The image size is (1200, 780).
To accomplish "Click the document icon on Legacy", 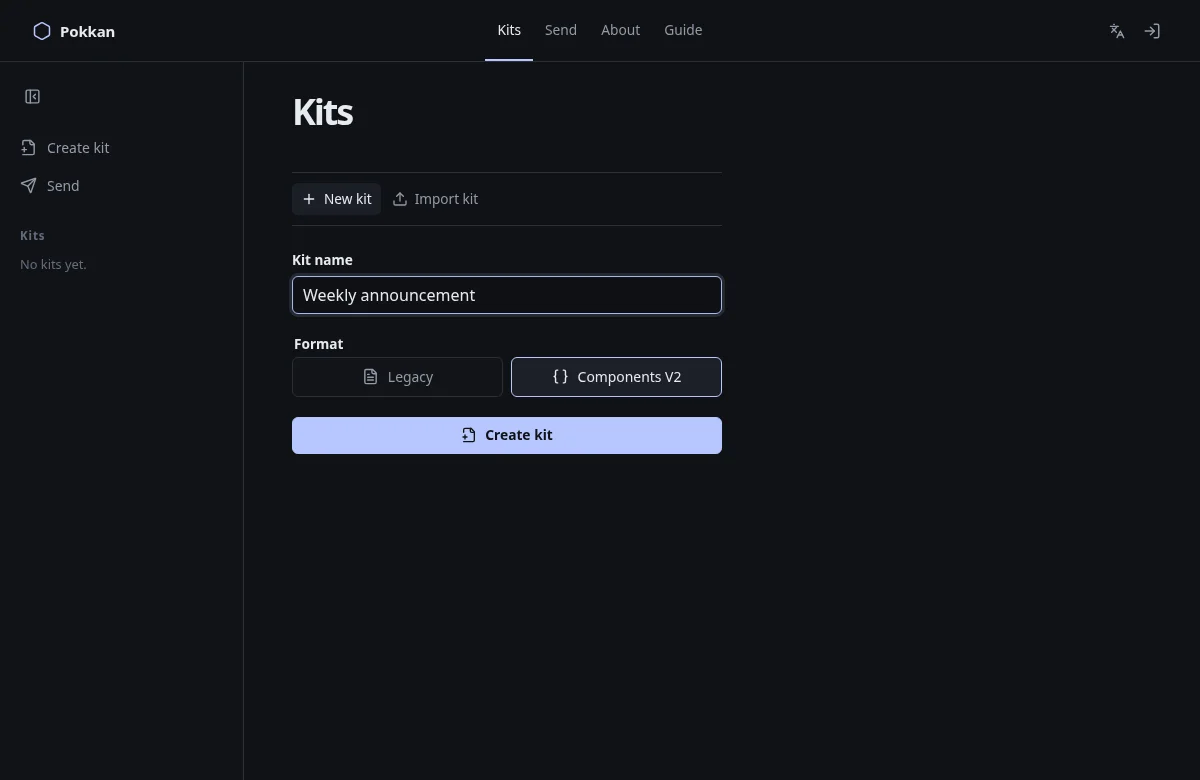I will tap(370, 377).
